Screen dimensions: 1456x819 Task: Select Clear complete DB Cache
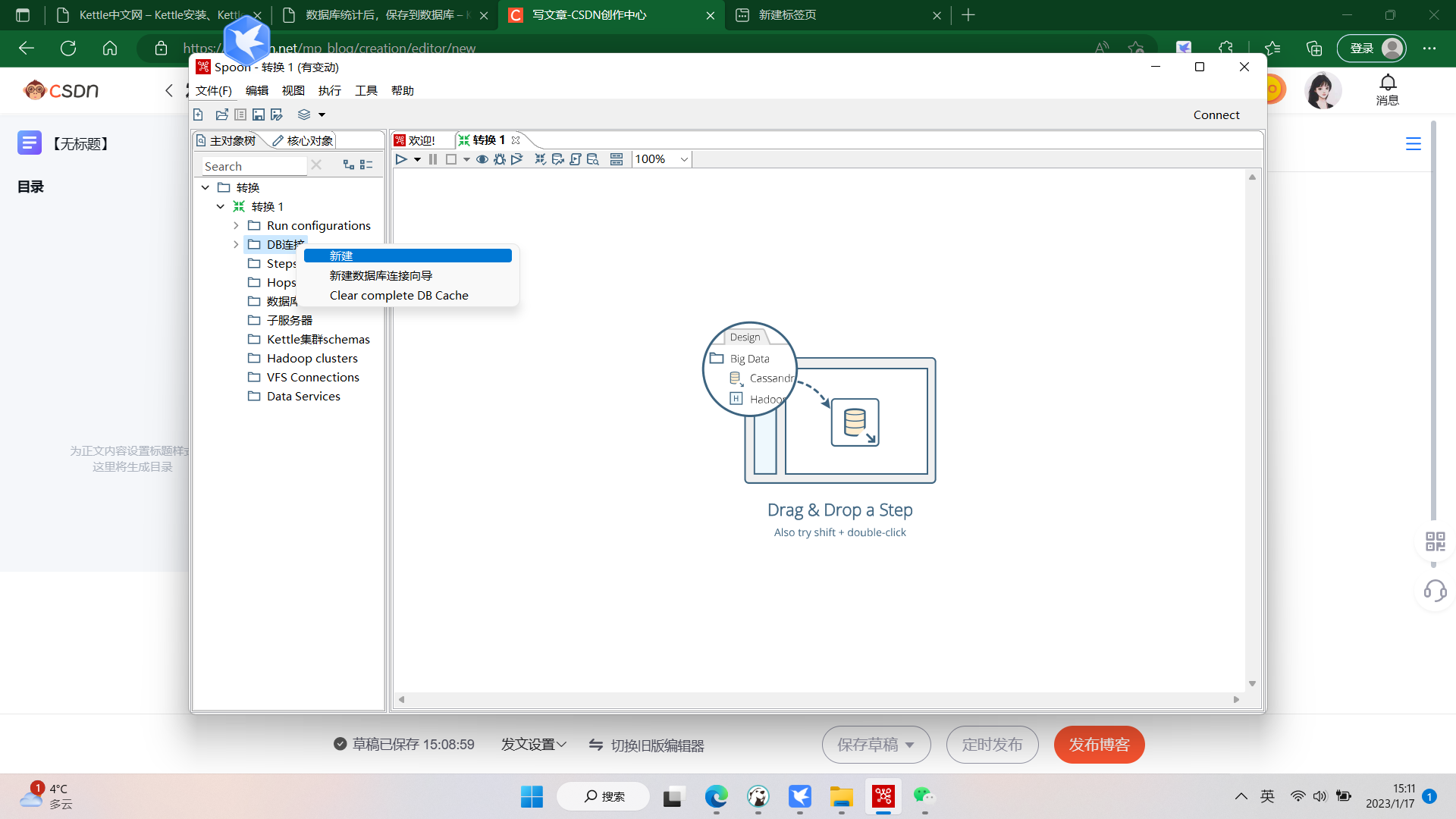coord(408,295)
